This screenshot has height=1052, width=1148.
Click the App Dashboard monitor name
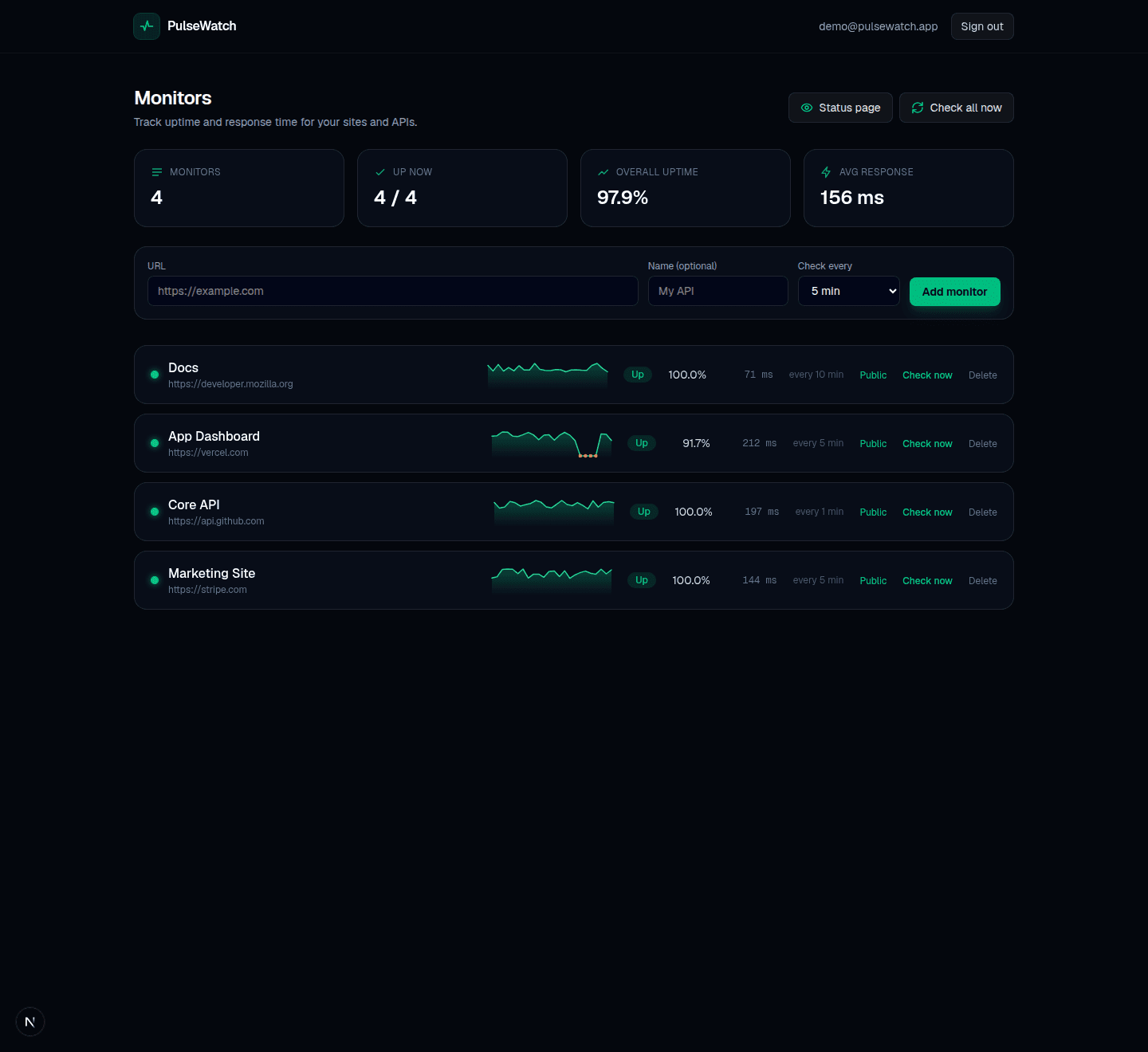214,436
